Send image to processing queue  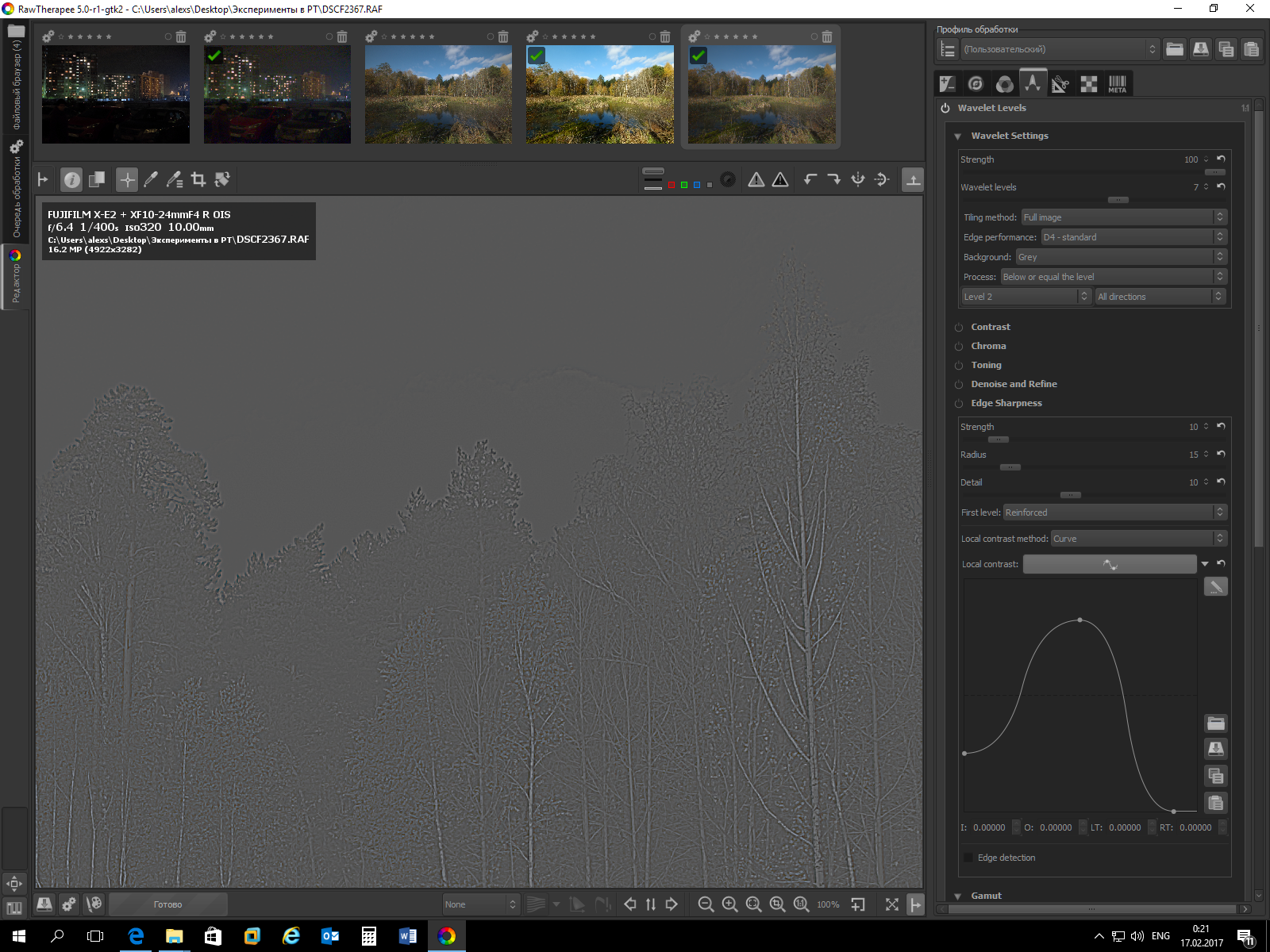(x=69, y=904)
